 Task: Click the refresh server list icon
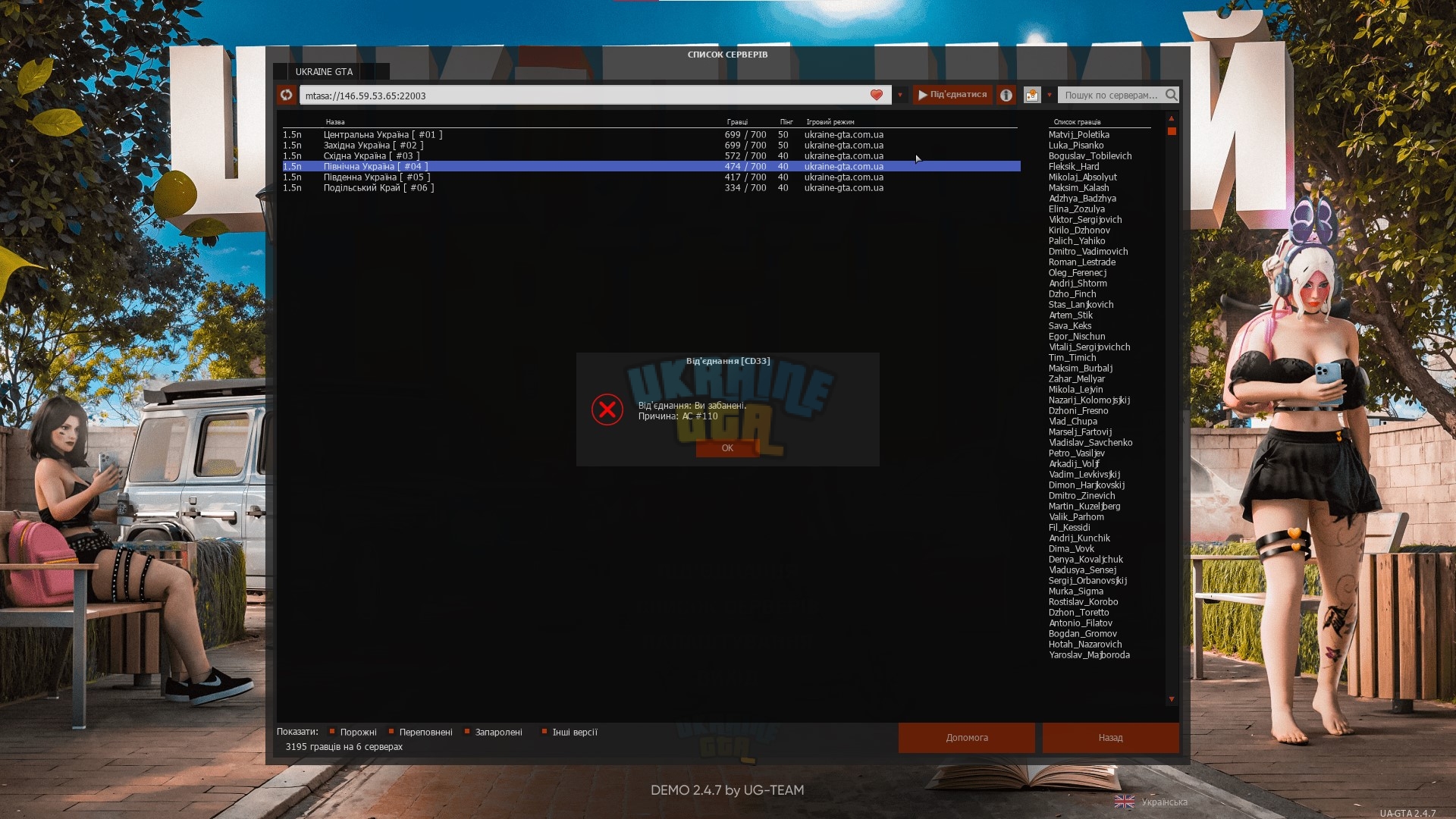click(x=286, y=95)
